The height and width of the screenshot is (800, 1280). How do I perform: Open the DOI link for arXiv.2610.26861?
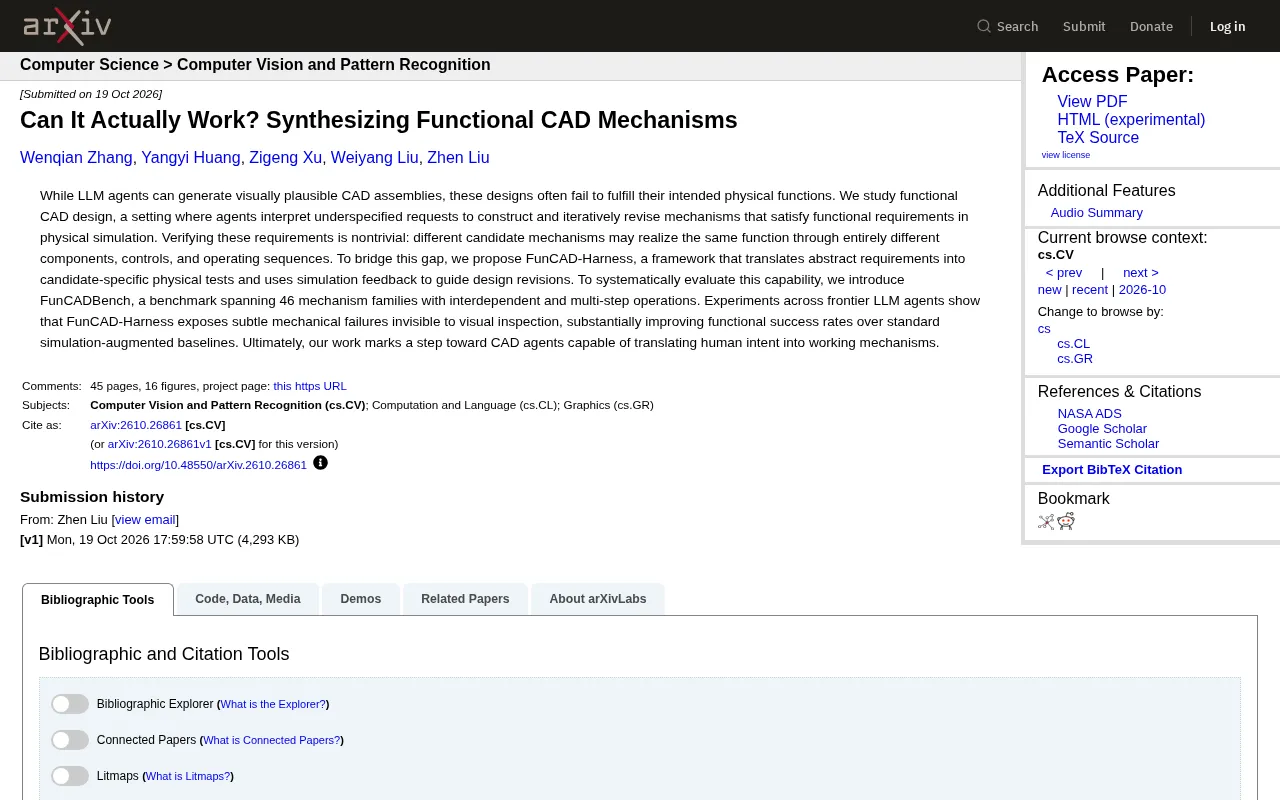[x=198, y=465]
